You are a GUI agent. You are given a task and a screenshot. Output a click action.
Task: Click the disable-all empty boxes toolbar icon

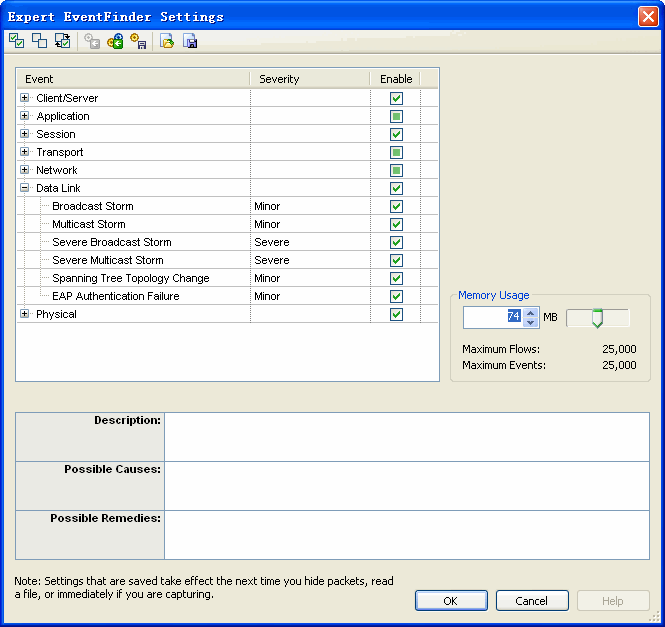pyautogui.click(x=39, y=41)
